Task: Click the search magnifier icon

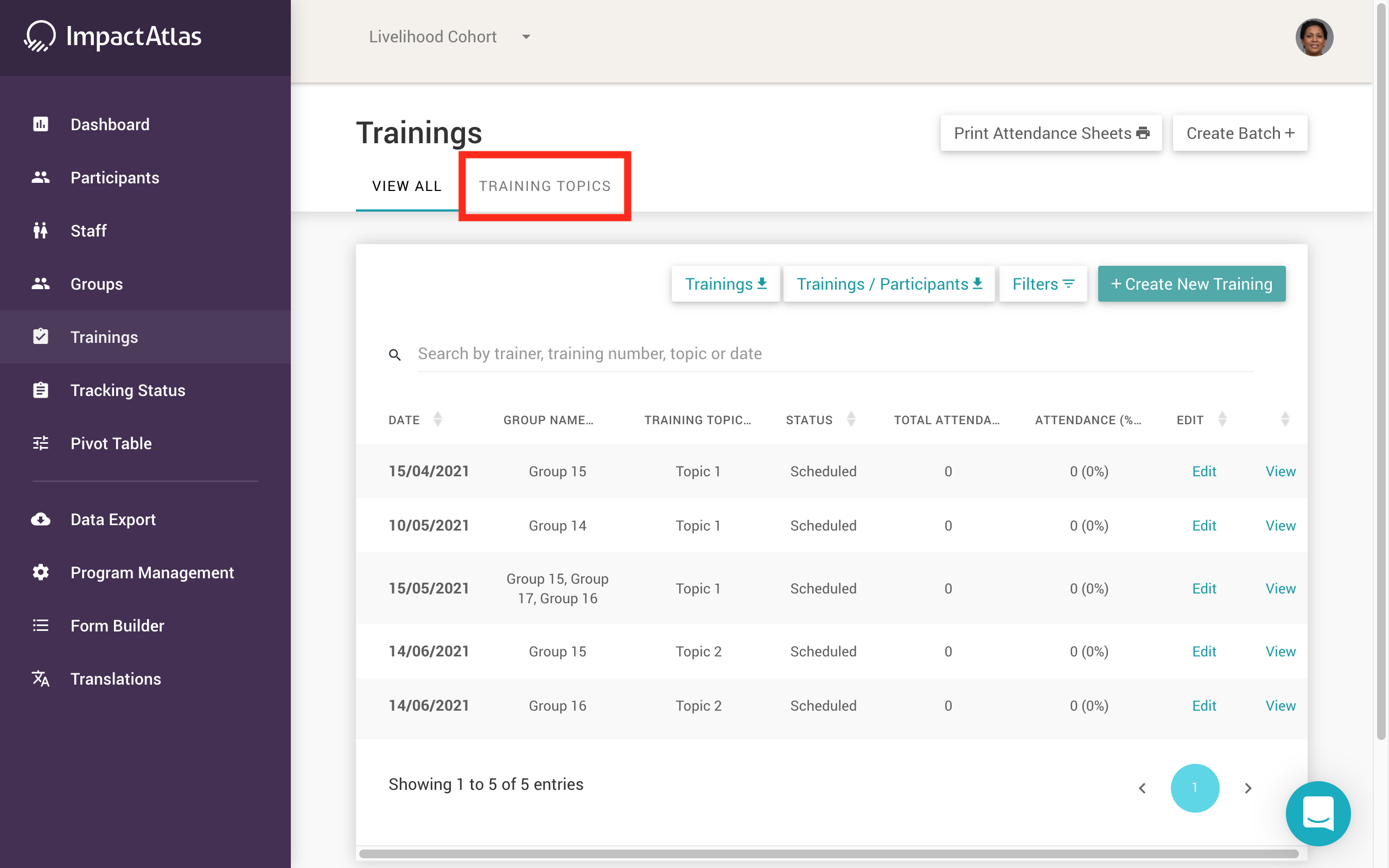Action: pyautogui.click(x=395, y=354)
